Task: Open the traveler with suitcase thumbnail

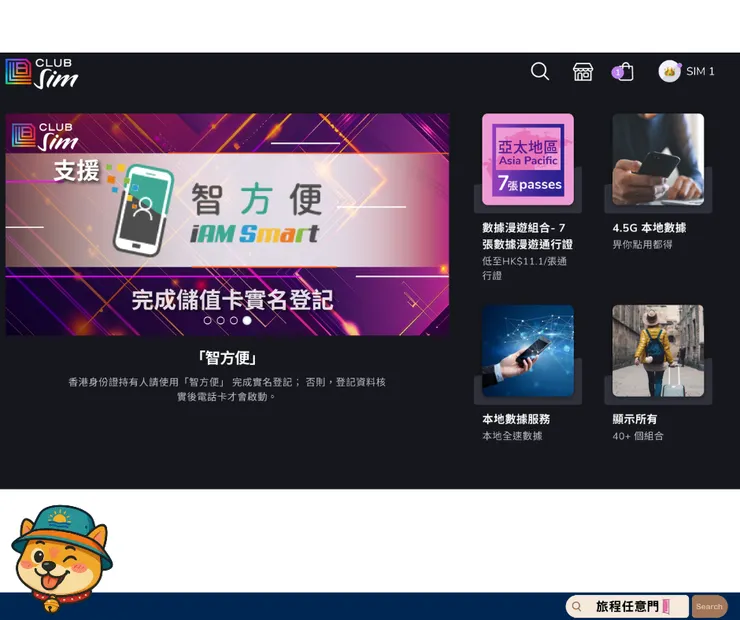Action: (x=658, y=351)
